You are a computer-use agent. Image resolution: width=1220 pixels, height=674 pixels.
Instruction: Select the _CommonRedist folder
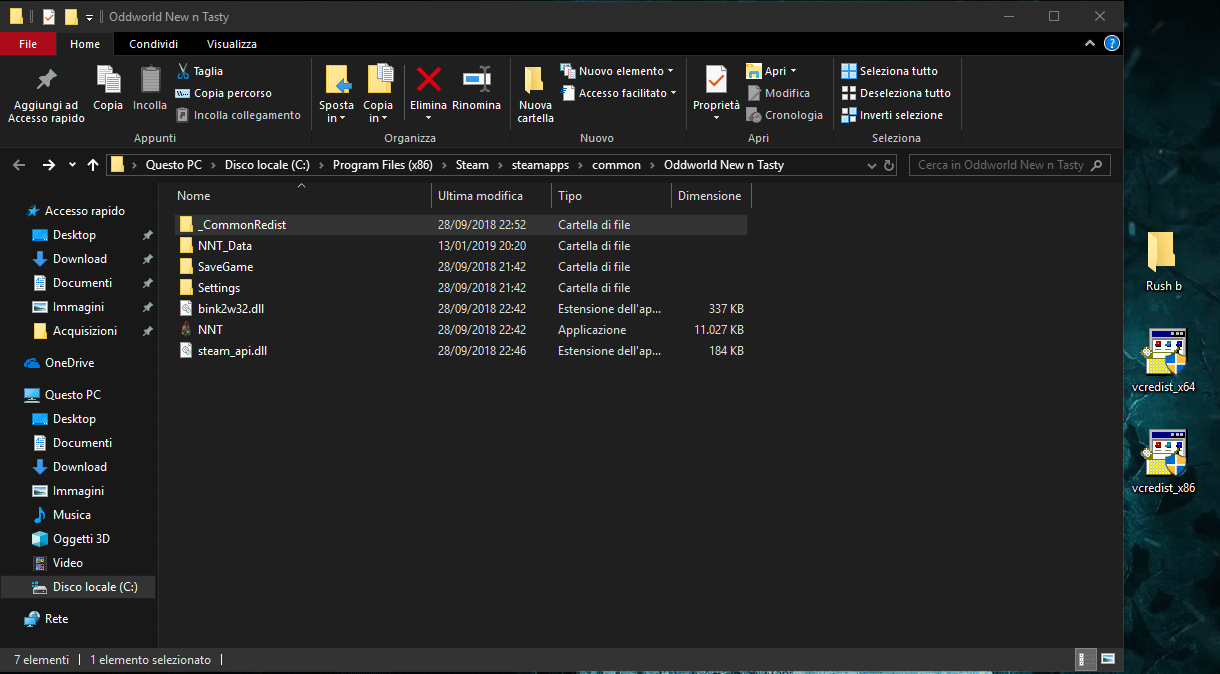(x=460, y=225)
